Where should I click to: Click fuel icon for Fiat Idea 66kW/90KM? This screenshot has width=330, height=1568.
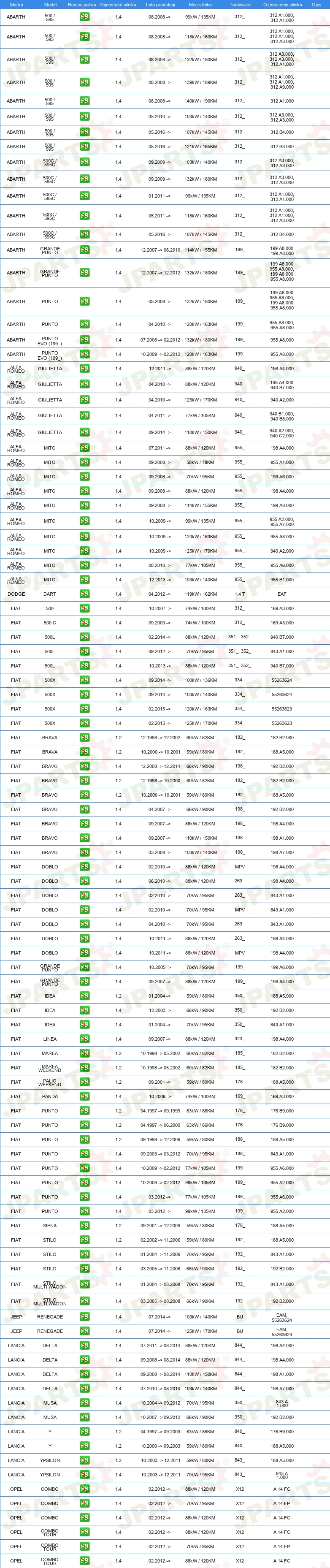(x=85, y=1010)
